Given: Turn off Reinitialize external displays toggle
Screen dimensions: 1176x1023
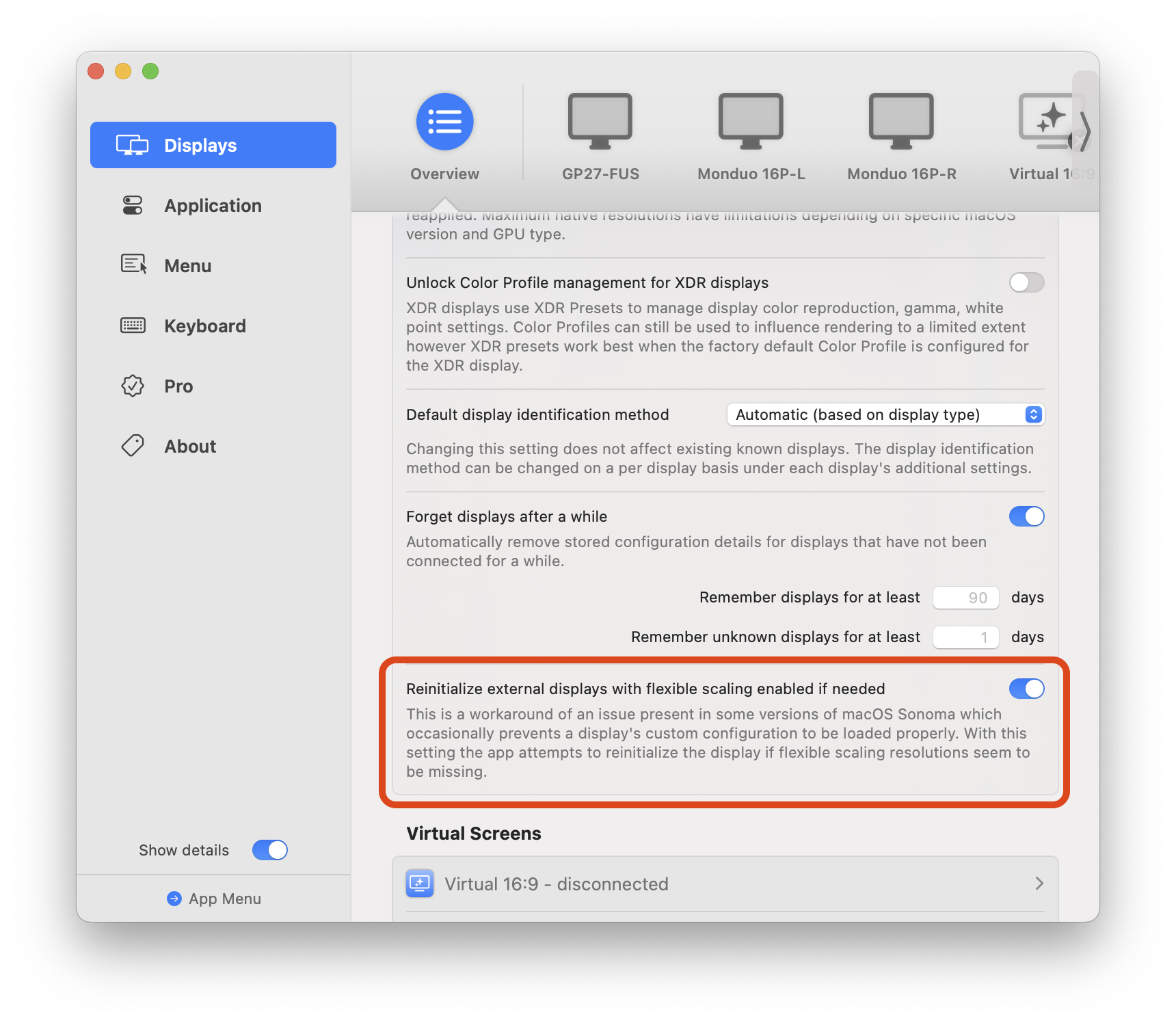Looking at the screenshot, I should [1026, 689].
